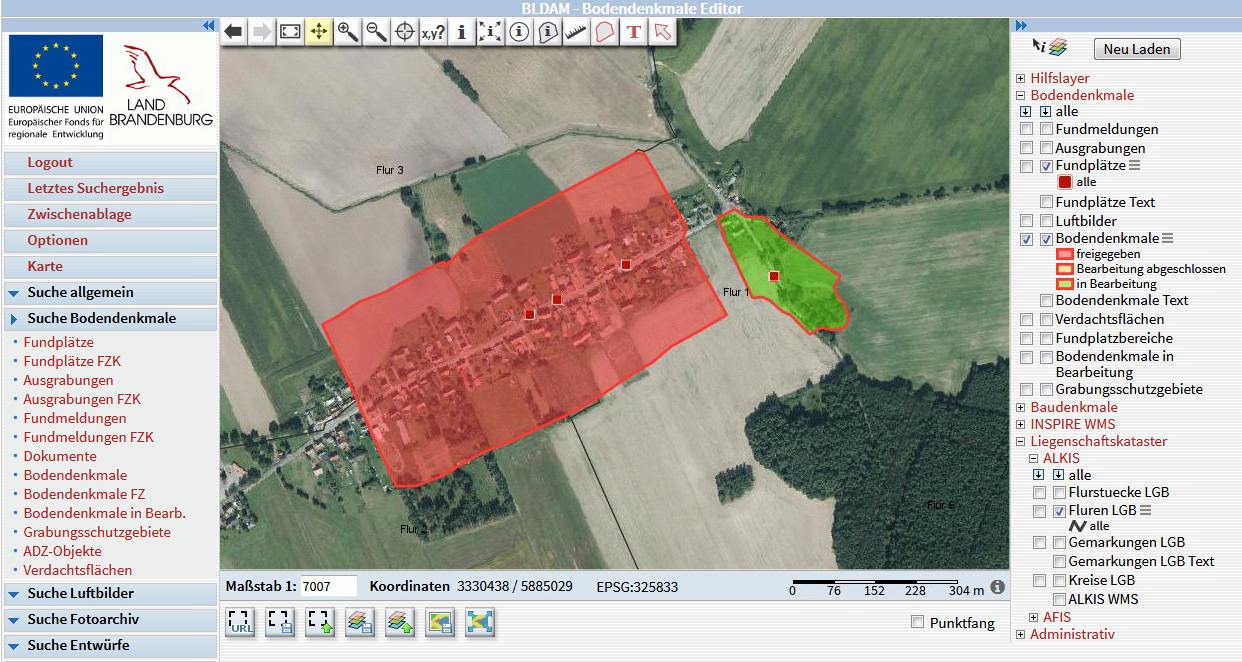Enable the Punktfang checkbox
Screen dimensions: 1242x662
[918, 623]
